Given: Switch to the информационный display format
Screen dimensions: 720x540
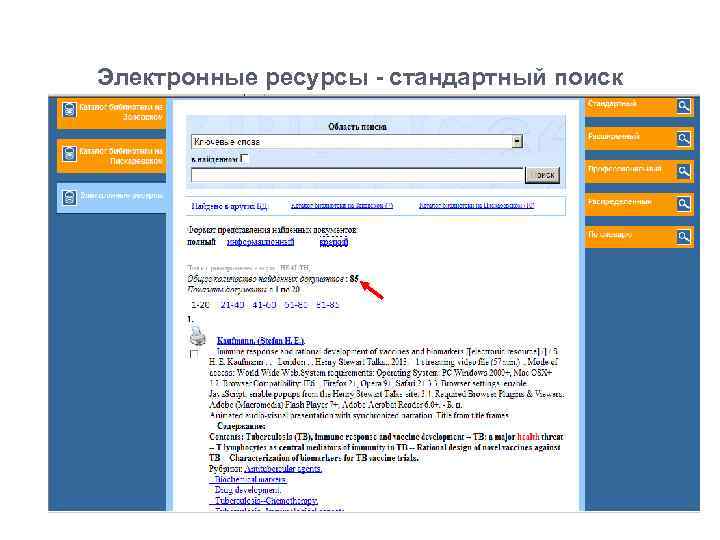Looking at the screenshot, I should click(x=260, y=242).
